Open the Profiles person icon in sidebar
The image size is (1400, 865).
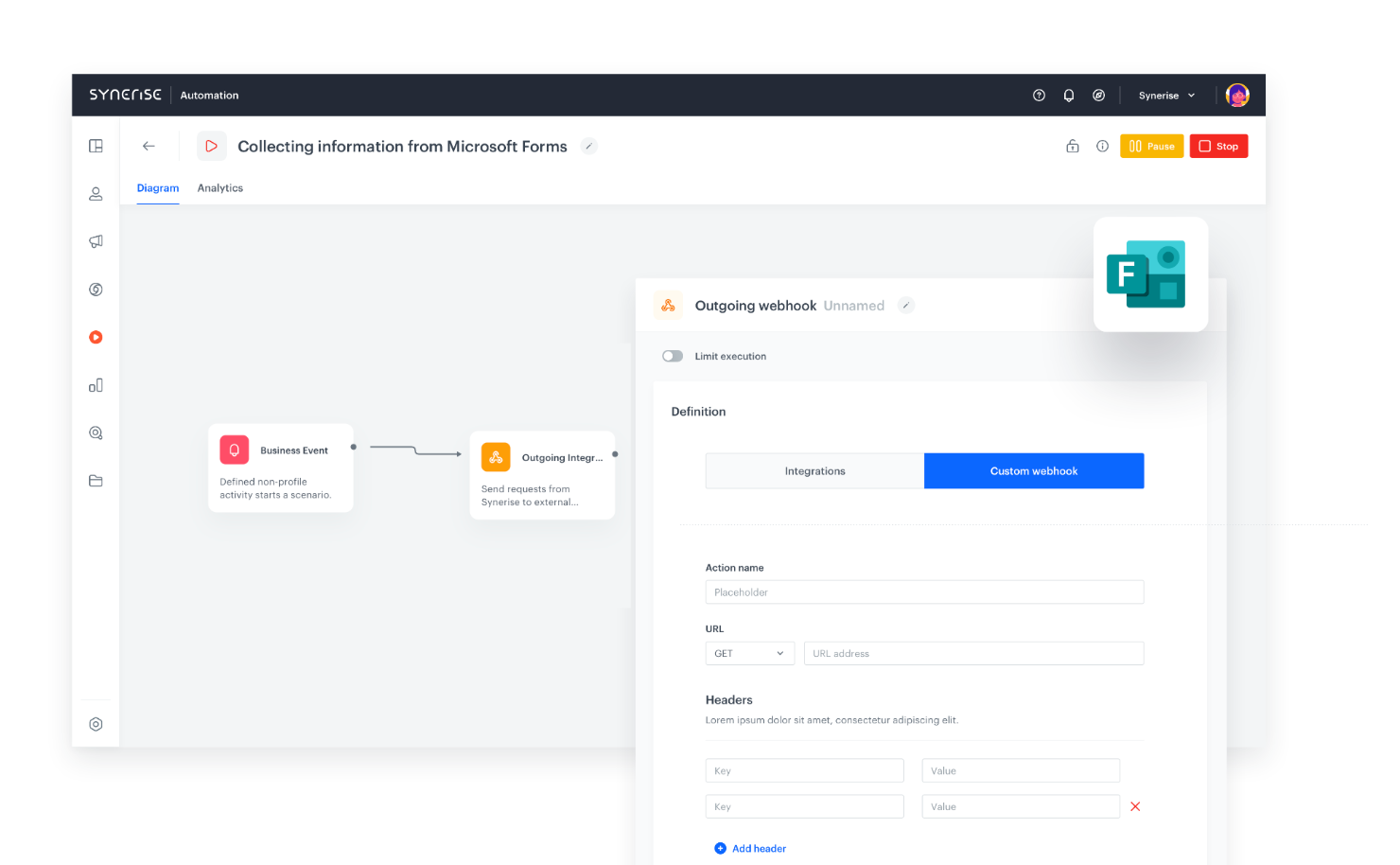[x=96, y=193]
